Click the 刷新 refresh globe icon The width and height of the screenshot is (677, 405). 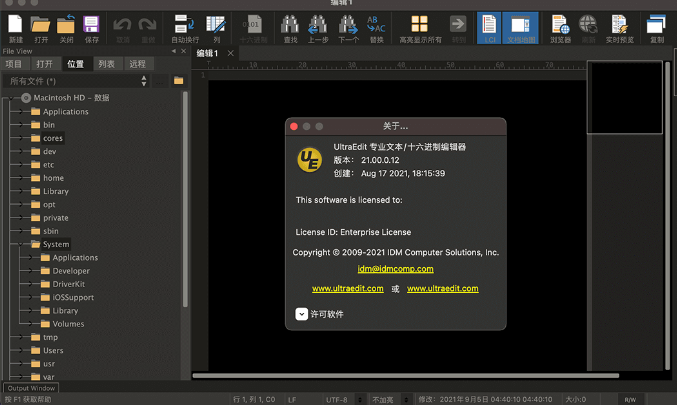point(588,25)
